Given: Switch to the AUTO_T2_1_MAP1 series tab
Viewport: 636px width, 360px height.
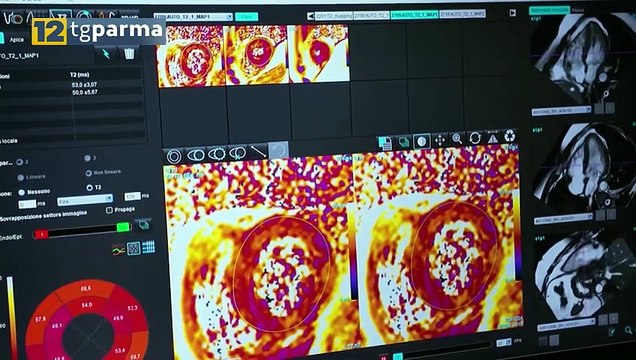Looking at the screenshot, I should [414, 14].
